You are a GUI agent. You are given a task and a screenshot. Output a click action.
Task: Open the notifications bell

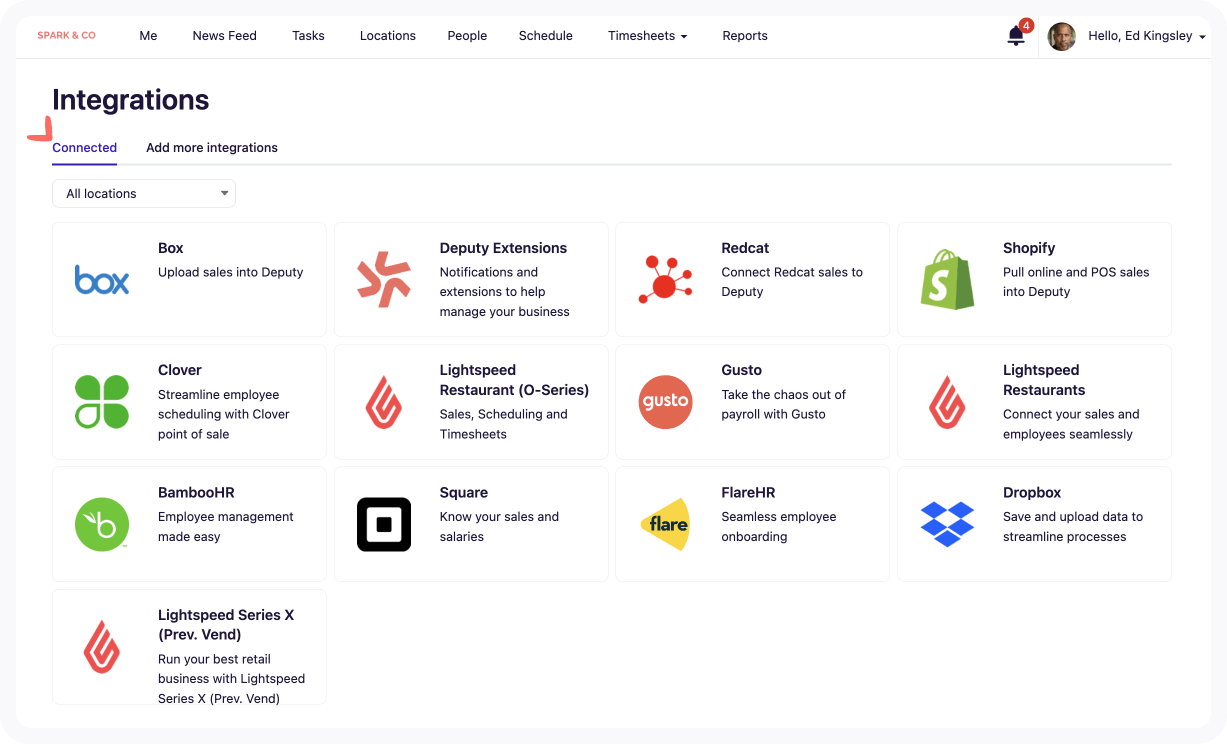click(1016, 36)
